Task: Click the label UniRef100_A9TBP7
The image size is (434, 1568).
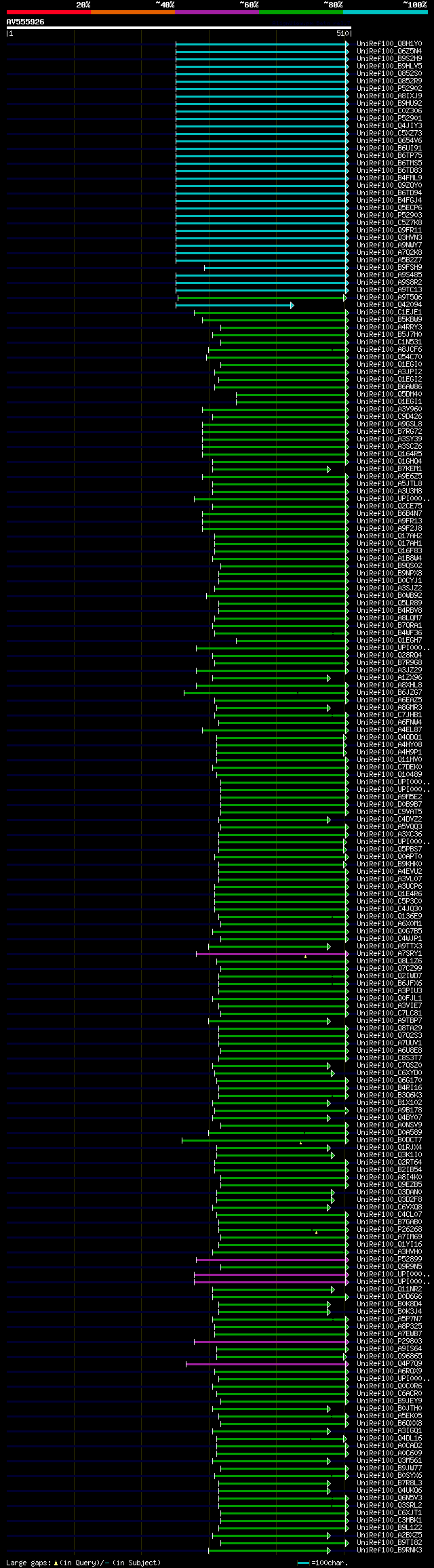Action: click(x=389, y=1021)
